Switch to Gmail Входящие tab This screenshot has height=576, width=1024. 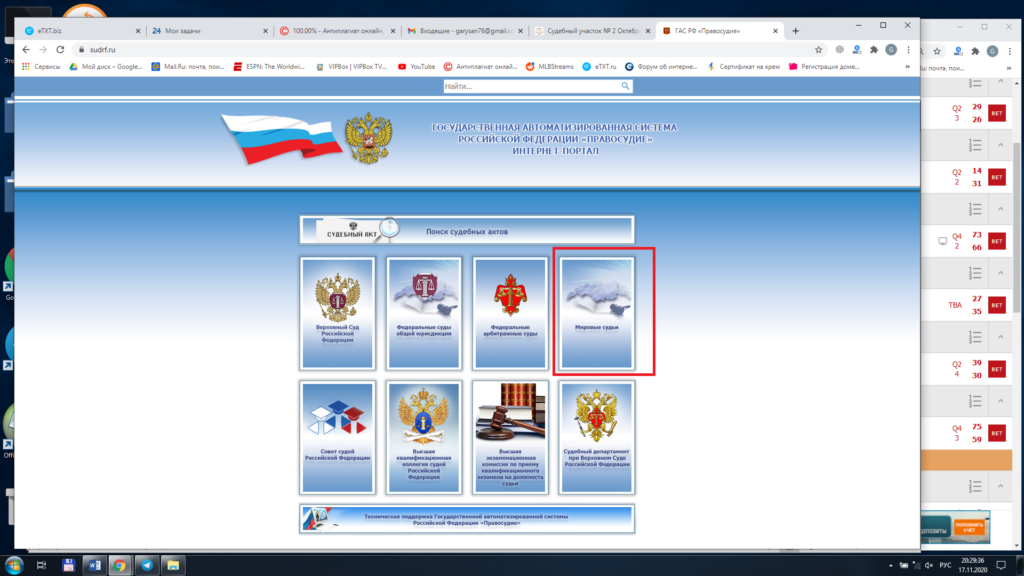(x=466, y=31)
